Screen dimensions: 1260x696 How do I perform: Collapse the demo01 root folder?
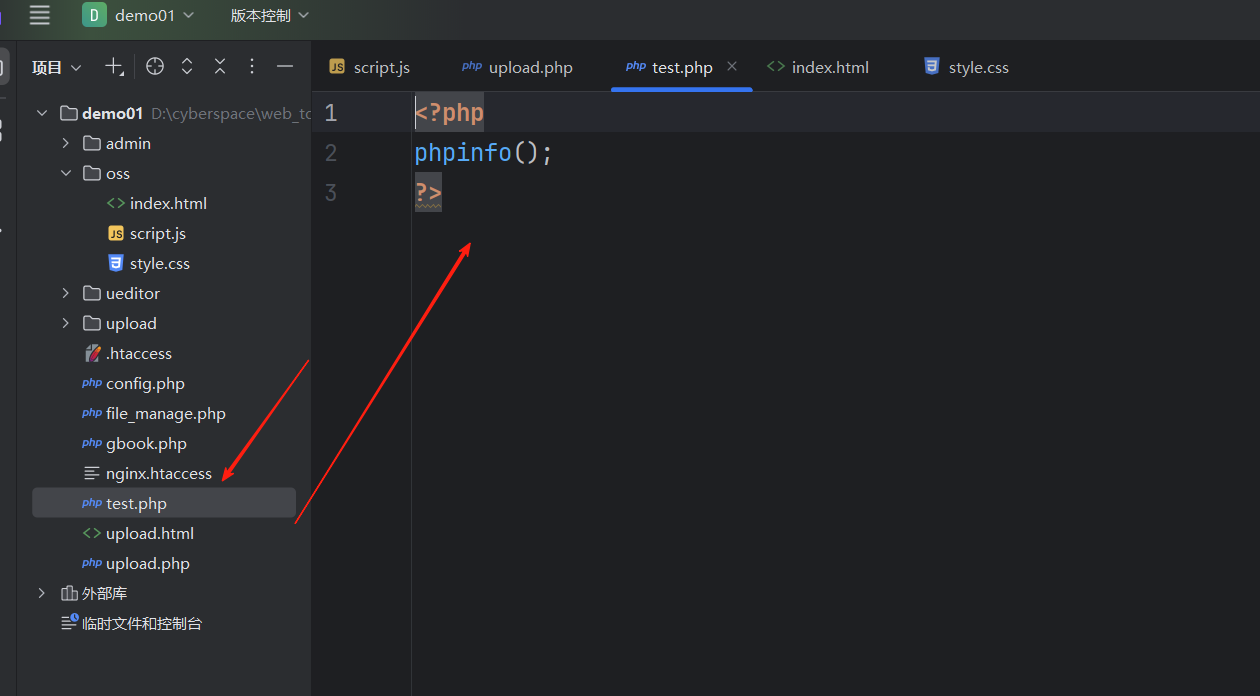pyautogui.click(x=42, y=113)
